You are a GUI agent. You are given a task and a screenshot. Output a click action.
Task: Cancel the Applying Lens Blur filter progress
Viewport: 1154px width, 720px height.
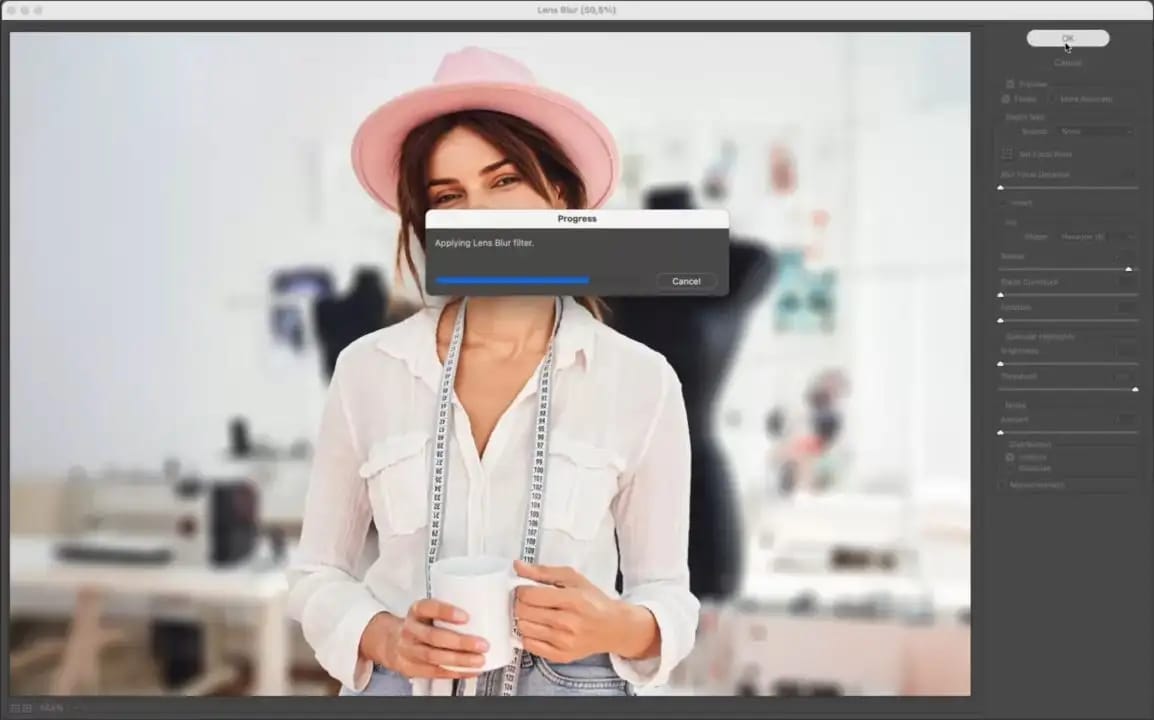(x=686, y=281)
